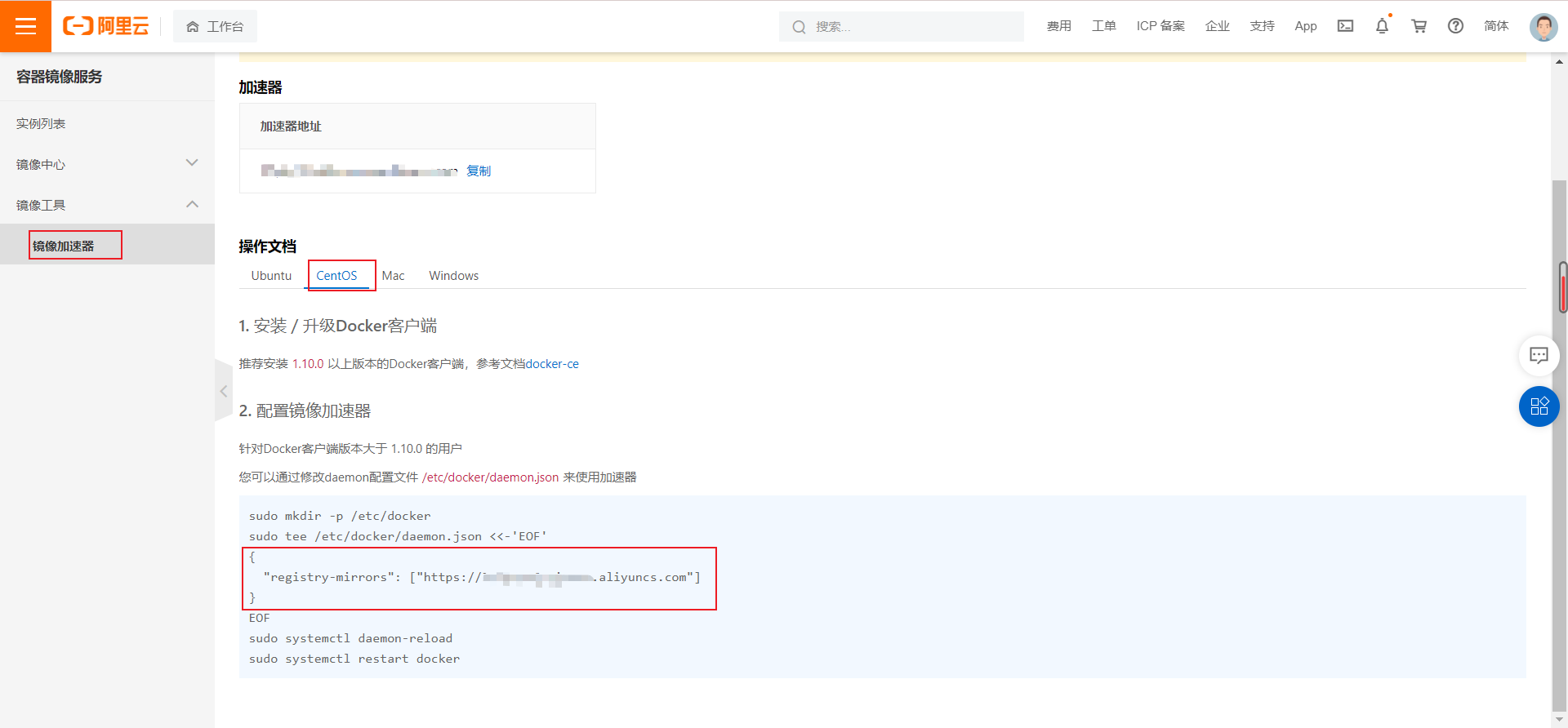Switch language via 简体
1568x728 pixels.
tap(1496, 26)
